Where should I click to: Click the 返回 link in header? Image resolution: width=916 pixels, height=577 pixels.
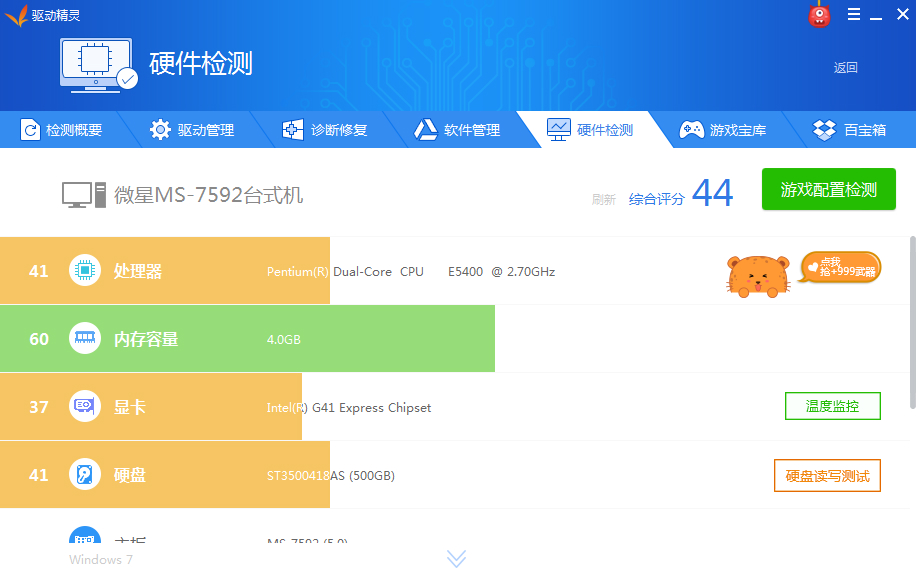(x=846, y=68)
